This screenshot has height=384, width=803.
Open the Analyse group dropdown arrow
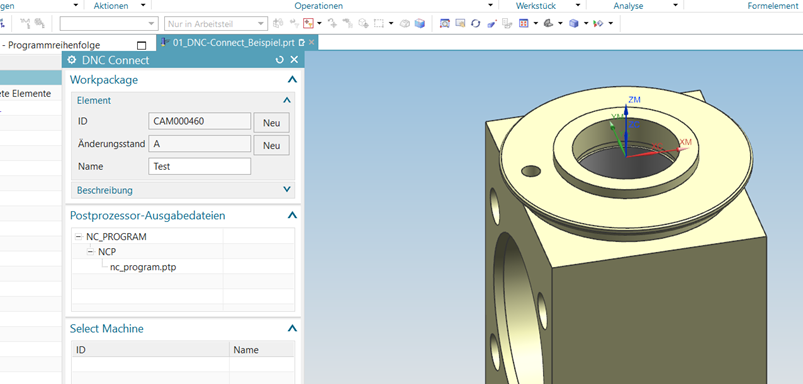pos(675,5)
